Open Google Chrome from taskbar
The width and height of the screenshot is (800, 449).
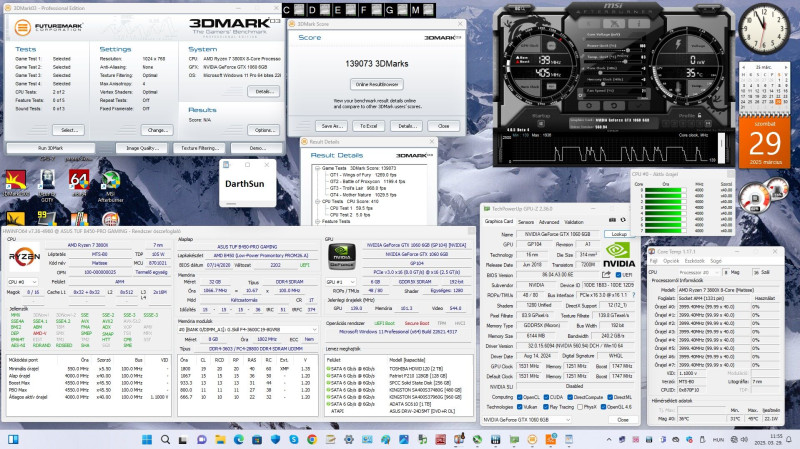312,439
